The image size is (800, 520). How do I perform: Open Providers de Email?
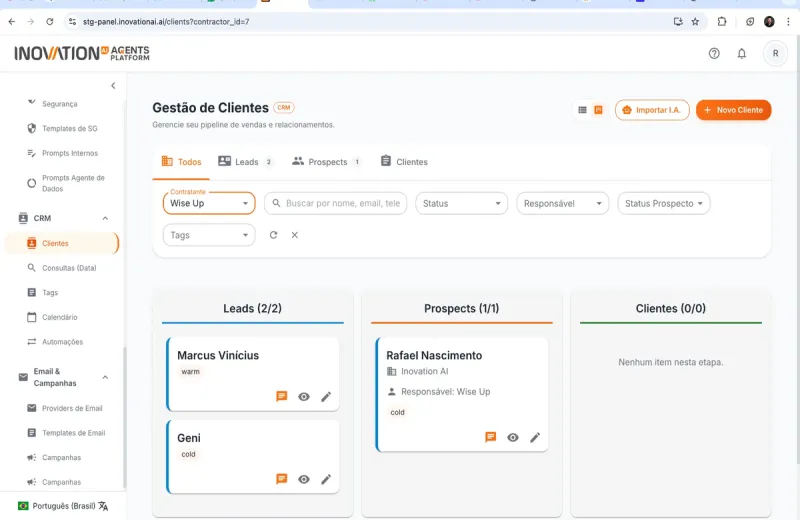(x=72, y=408)
